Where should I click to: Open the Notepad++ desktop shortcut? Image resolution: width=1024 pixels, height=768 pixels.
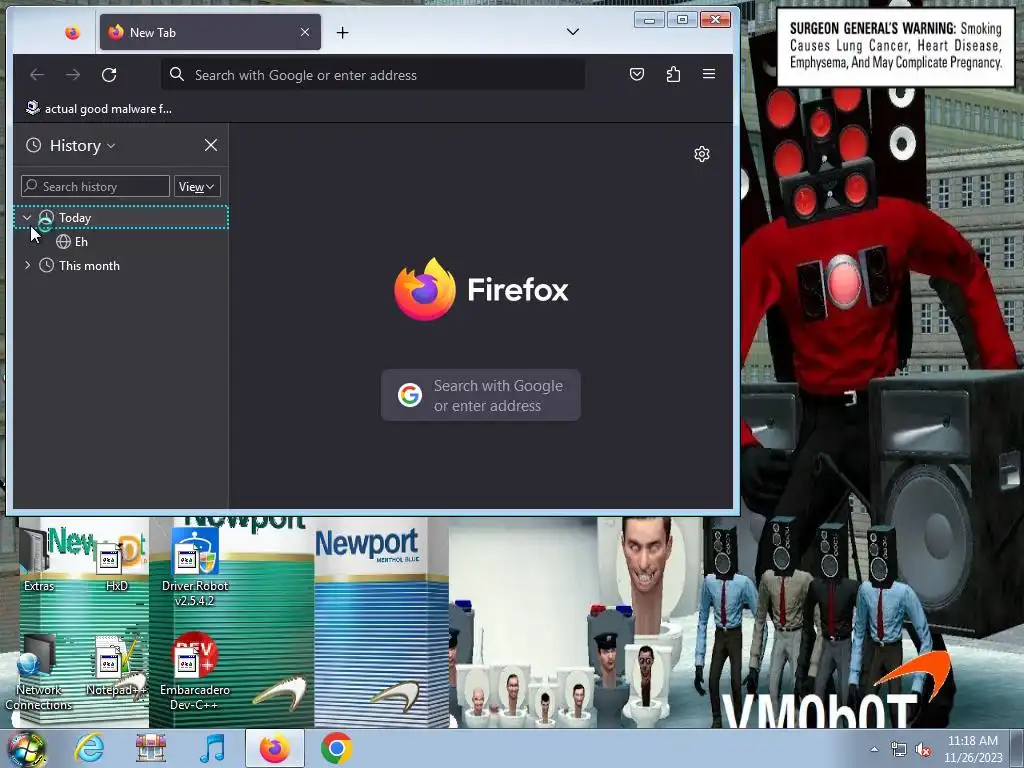click(x=116, y=666)
